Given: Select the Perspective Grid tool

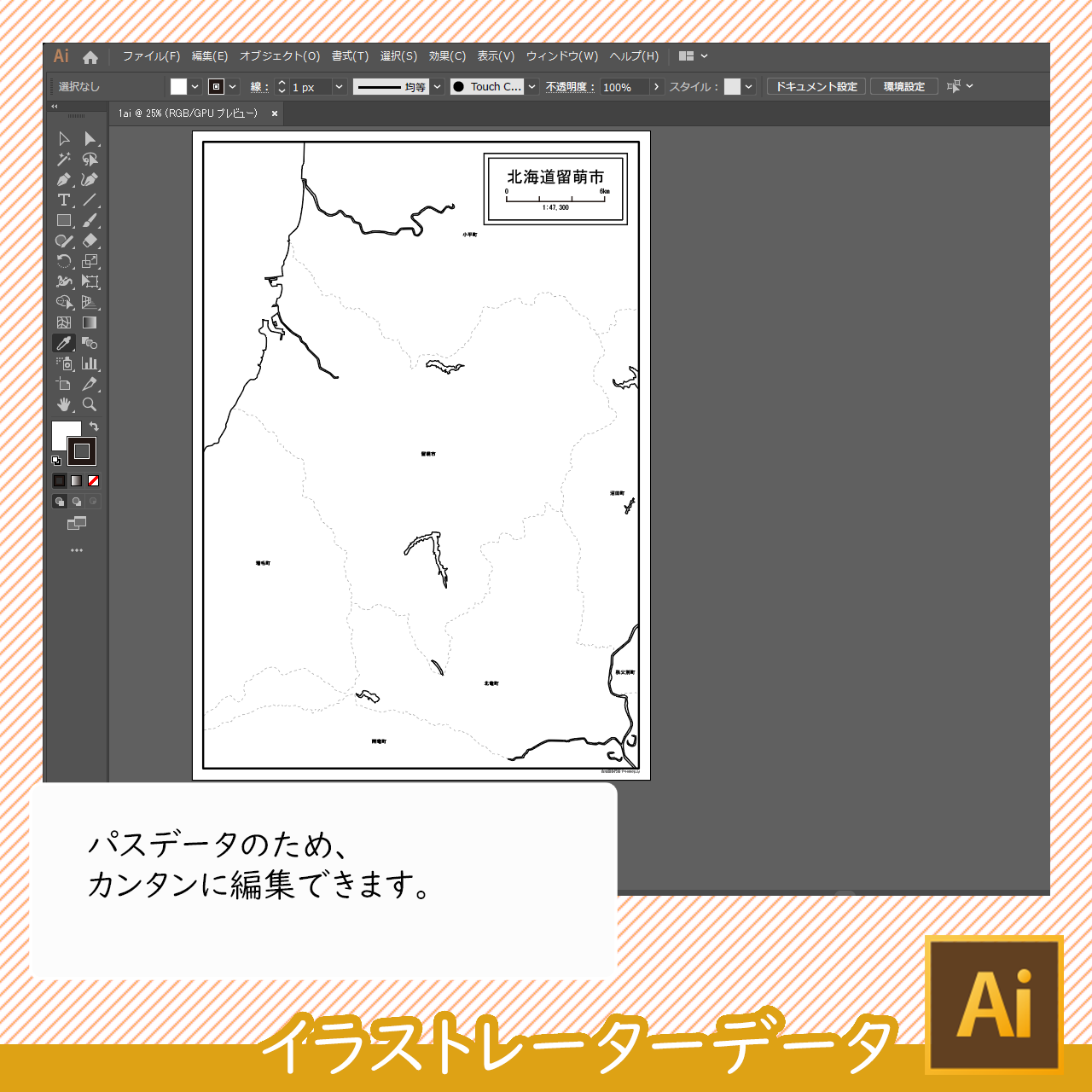Looking at the screenshot, I should point(90,302).
